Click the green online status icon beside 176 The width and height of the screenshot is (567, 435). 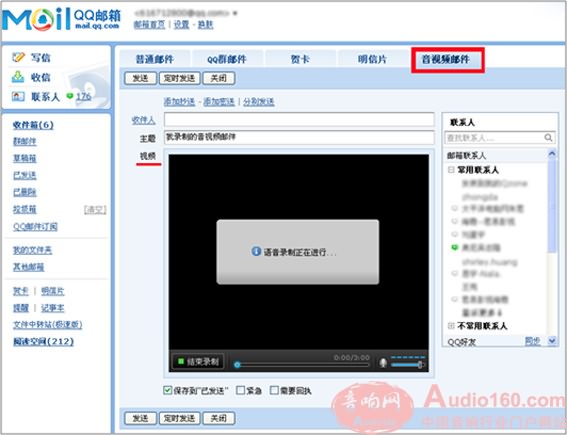click(70, 96)
